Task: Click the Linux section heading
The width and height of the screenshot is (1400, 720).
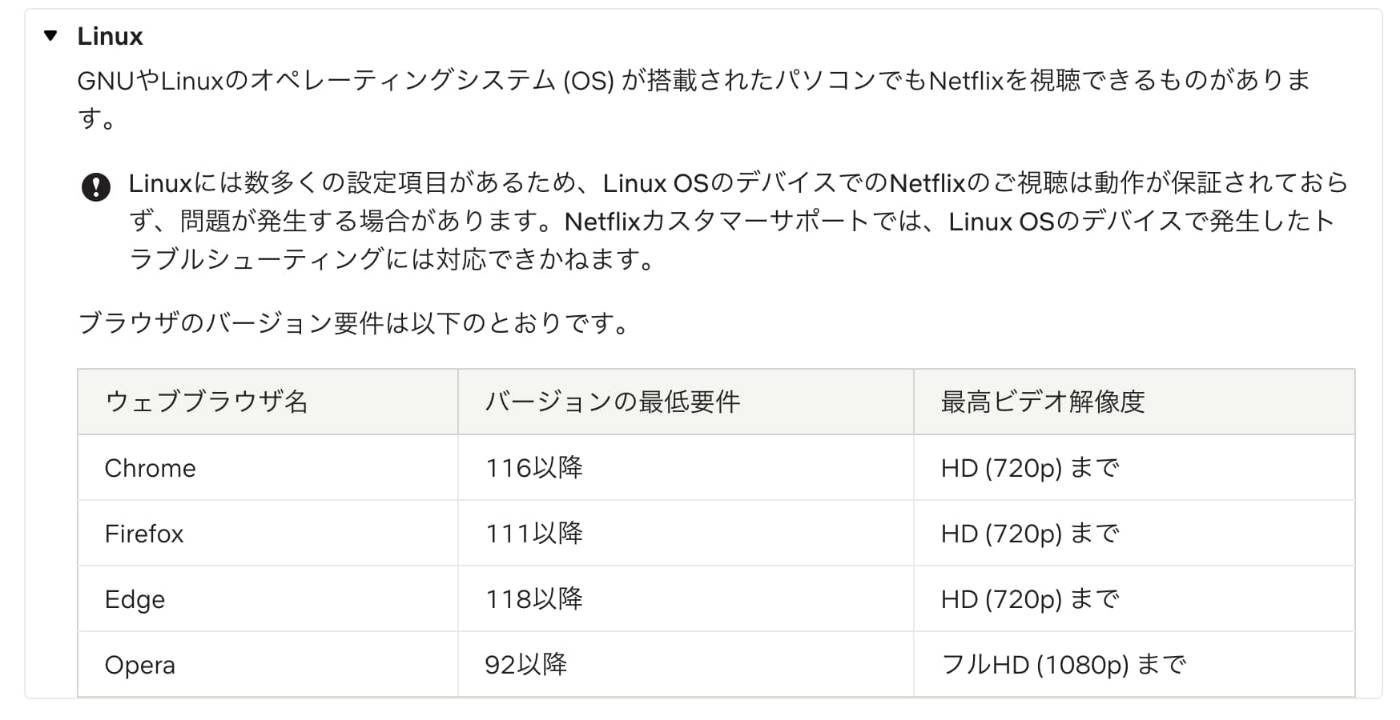Action: click(110, 37)
